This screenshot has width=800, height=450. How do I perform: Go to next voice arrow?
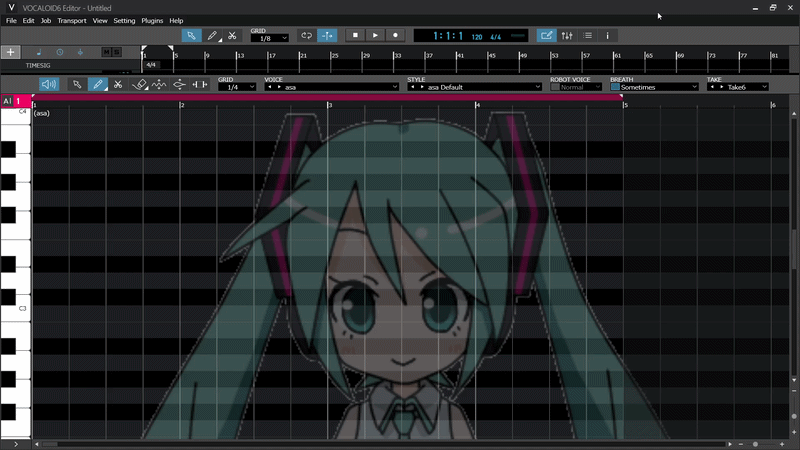(279, 87)
